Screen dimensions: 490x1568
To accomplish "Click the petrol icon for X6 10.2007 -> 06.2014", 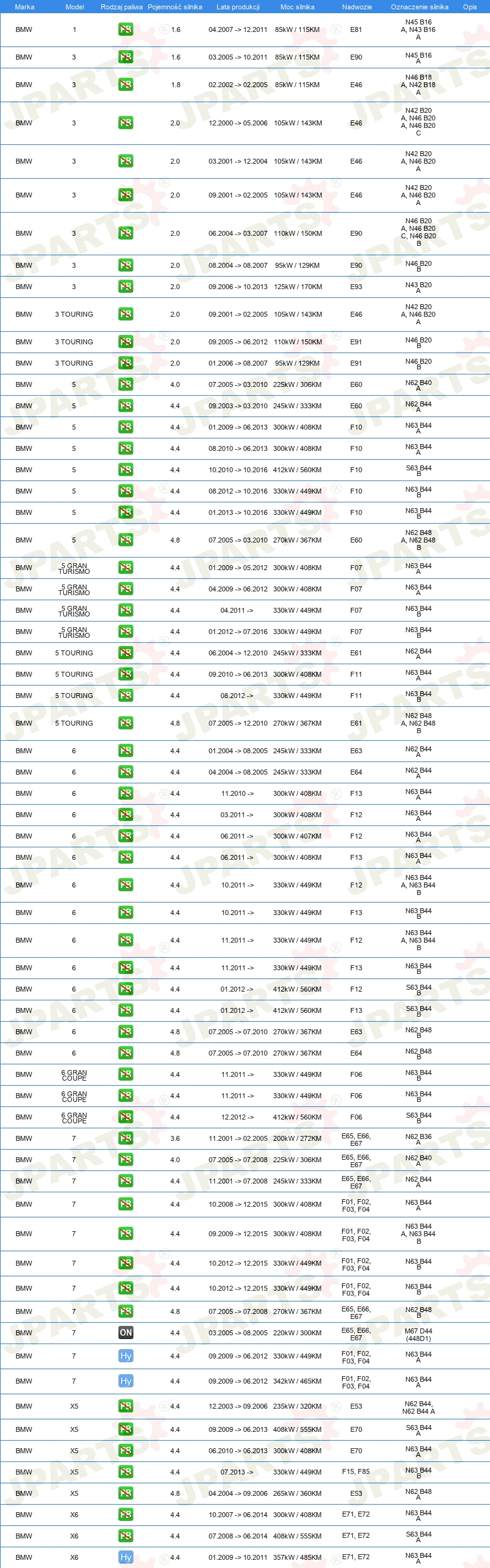I will point(126,1515).
